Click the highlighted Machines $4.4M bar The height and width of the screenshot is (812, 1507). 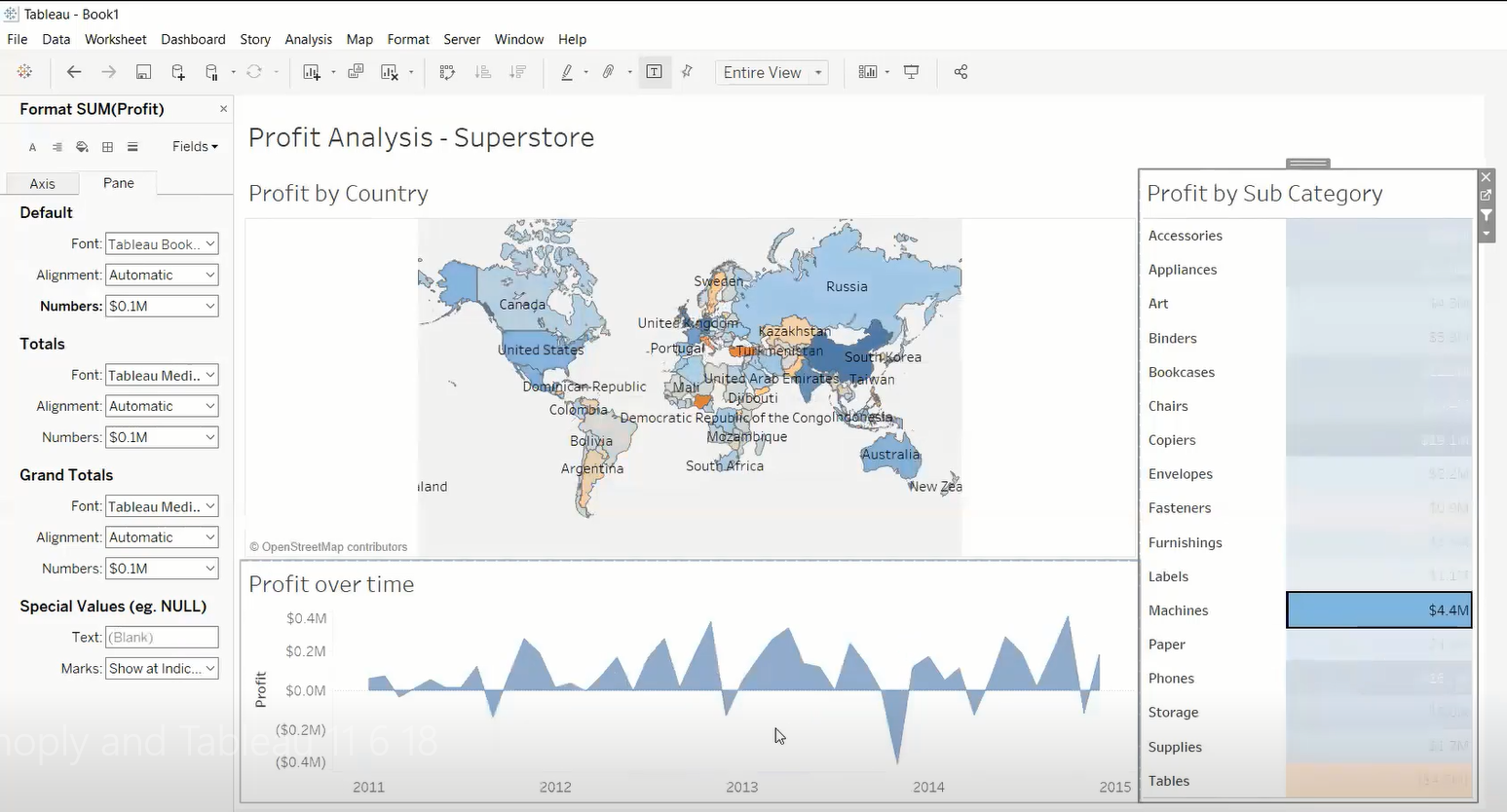click(x=1377, y=610)
